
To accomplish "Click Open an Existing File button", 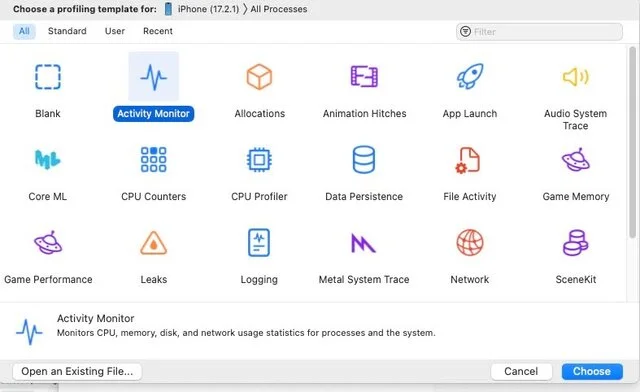I will click(x=77, y=371).
